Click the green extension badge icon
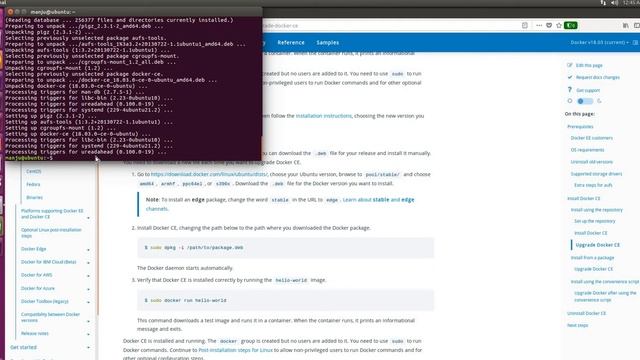 tap(570, 25)
